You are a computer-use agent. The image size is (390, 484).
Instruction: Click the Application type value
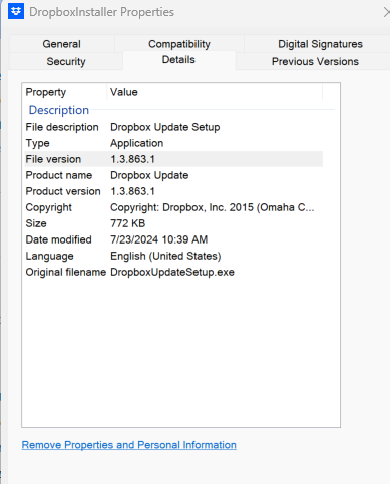click(136, 143)
